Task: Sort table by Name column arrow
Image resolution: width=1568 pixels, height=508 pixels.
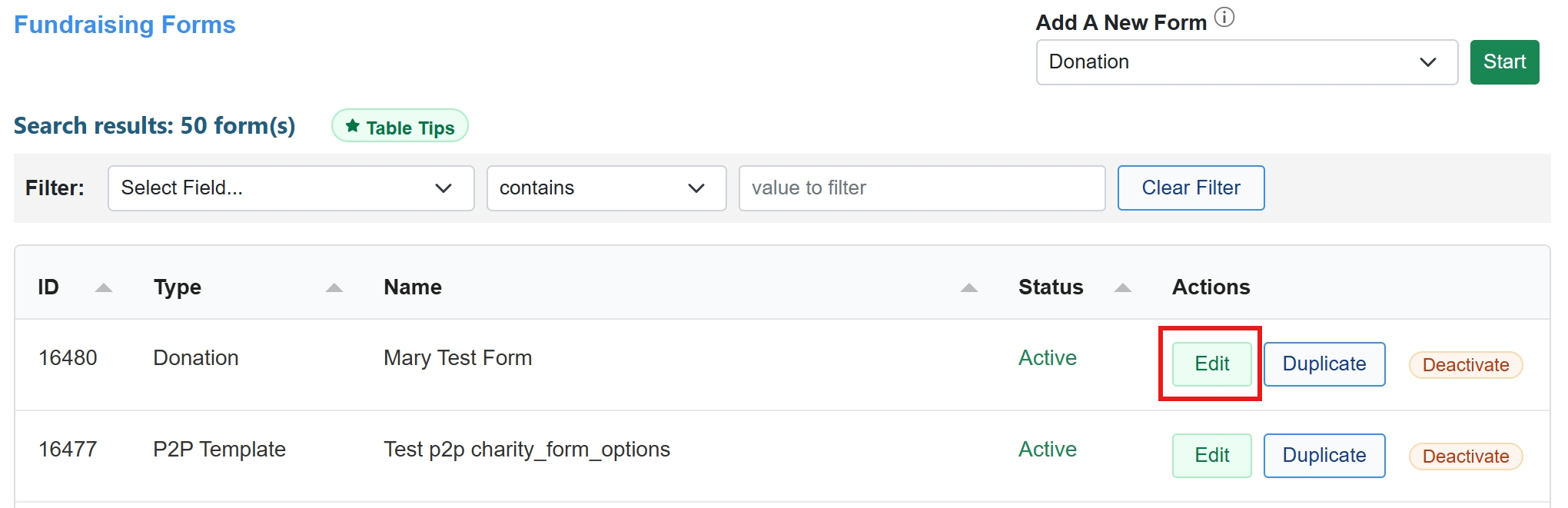Action: (x=968, y=288)
